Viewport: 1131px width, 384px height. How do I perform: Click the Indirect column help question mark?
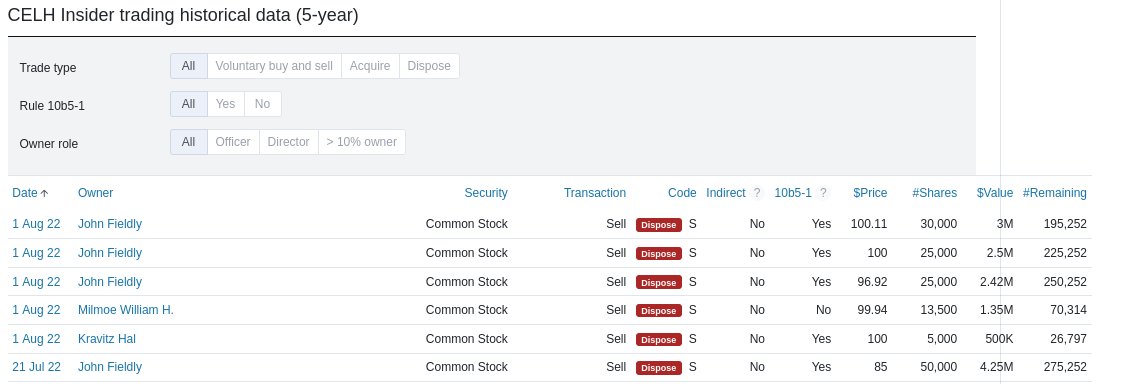tap(757, 193)
